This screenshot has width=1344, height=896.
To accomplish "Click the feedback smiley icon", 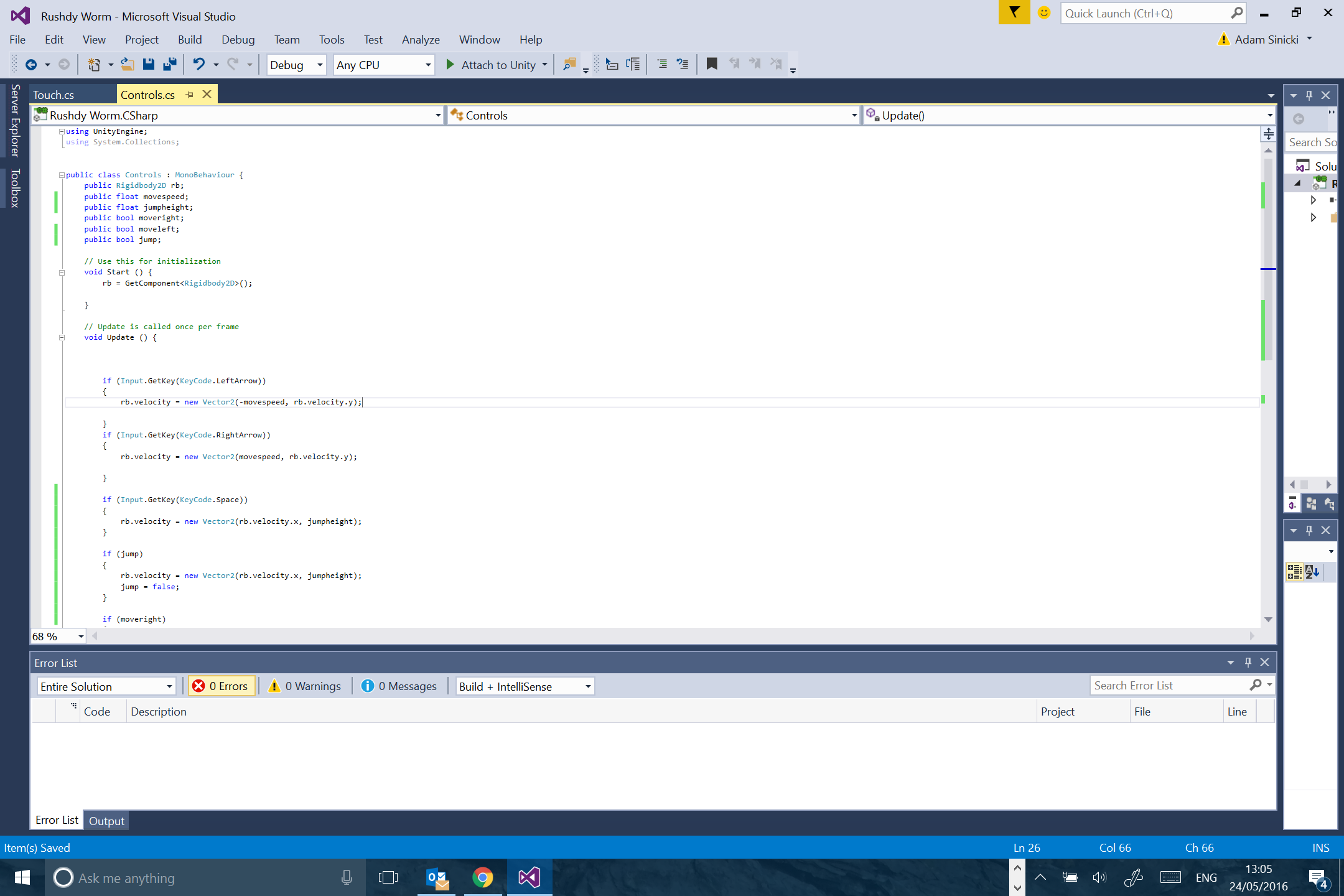I will coord(1044,13).
